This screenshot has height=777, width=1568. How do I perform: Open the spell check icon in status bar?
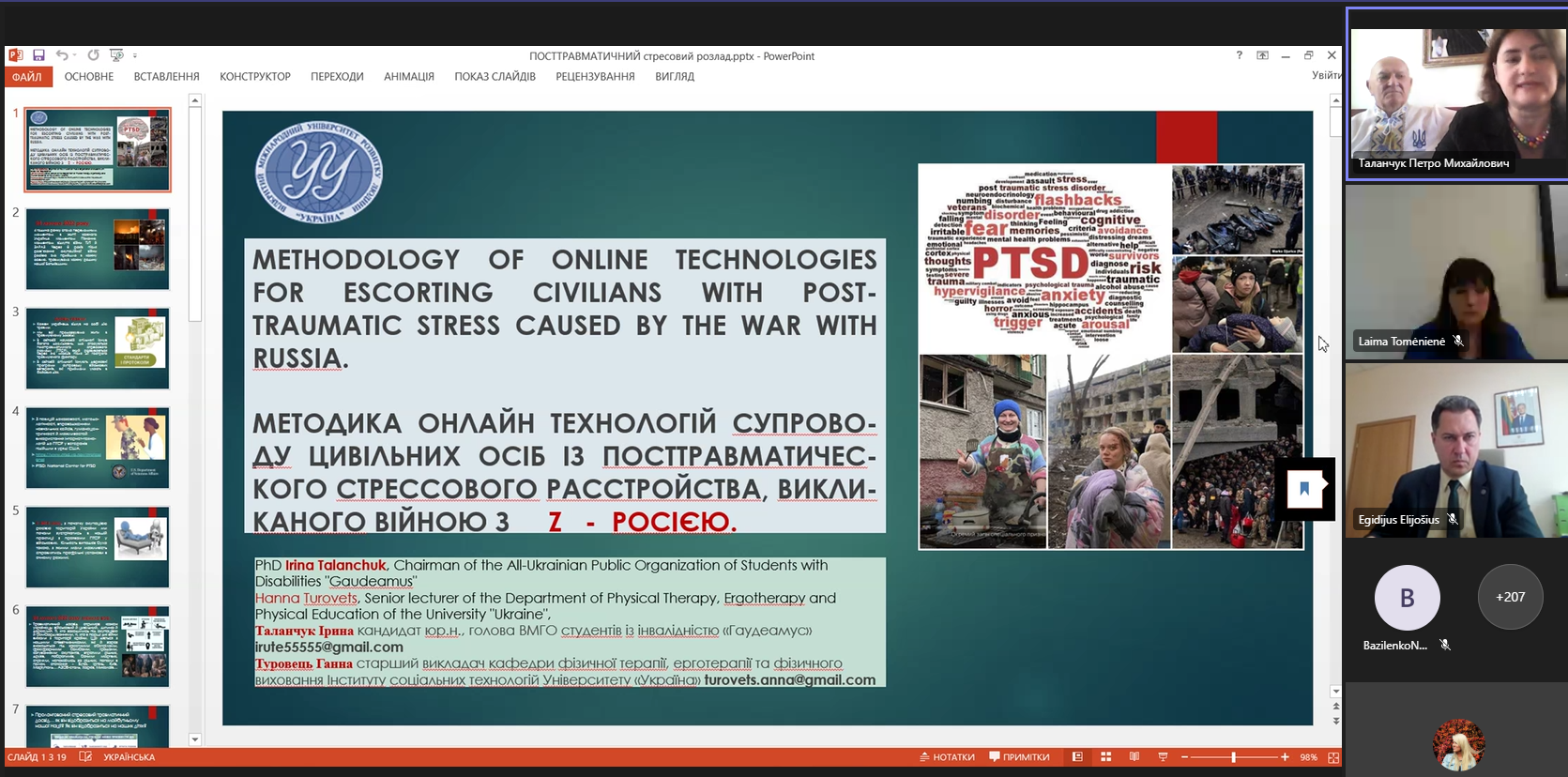click(85, 757)
